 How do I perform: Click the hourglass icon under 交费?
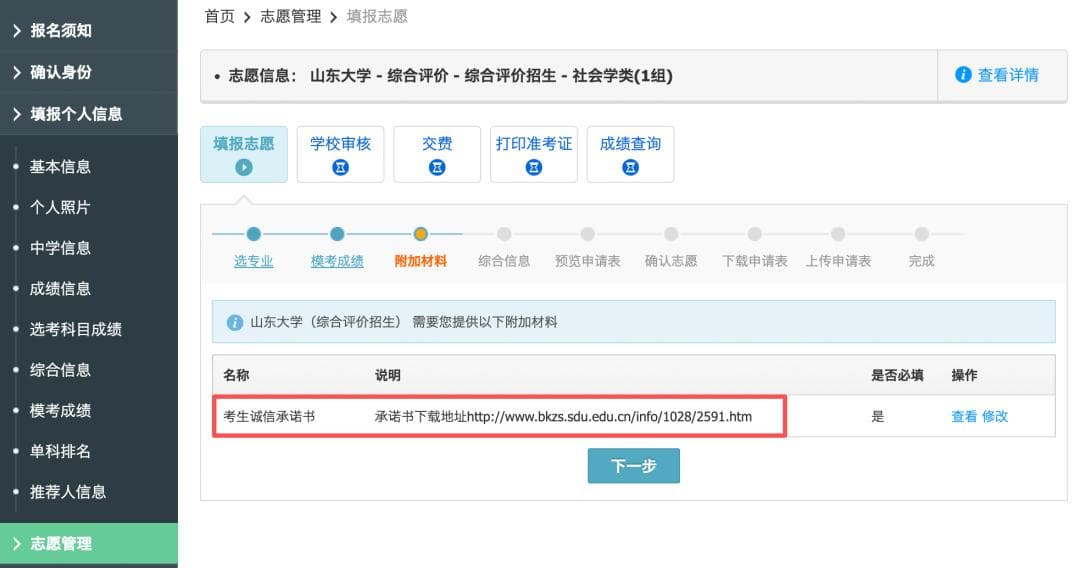pyautogui.click(x=437, y=167)
